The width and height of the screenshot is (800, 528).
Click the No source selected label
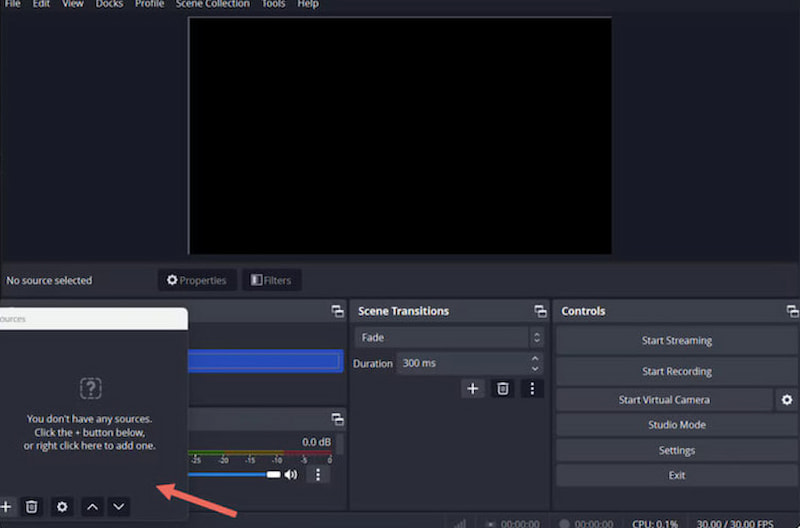click(x=49, y=280)
